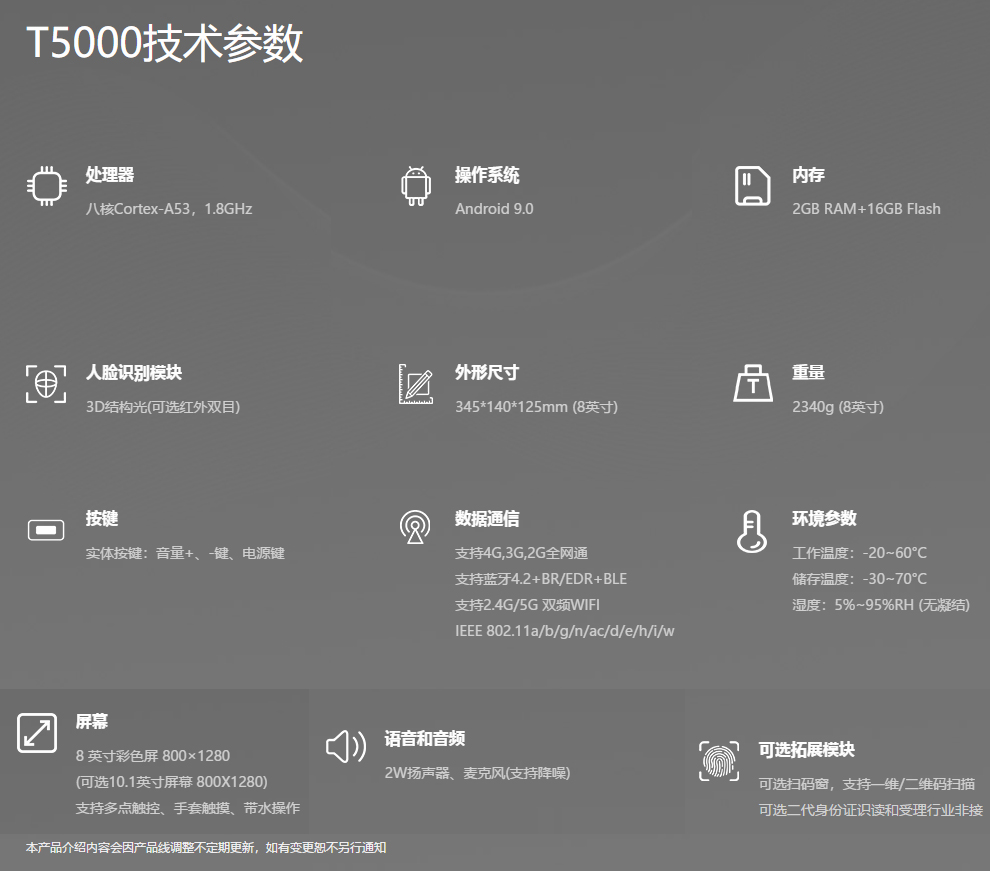Click the 人脸识别模块 heading
Image resolution: width=990 pixels, height=871 pixels.
pyautogui.click(x=134, y=372)
